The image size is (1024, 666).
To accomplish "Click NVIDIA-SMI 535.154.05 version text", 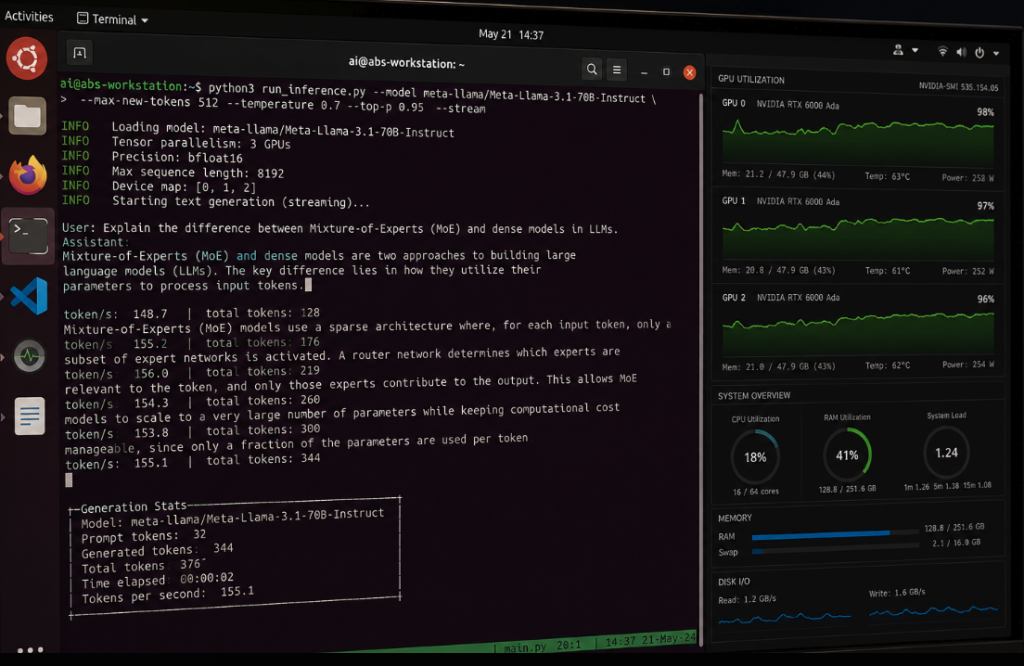I will 958,86.
